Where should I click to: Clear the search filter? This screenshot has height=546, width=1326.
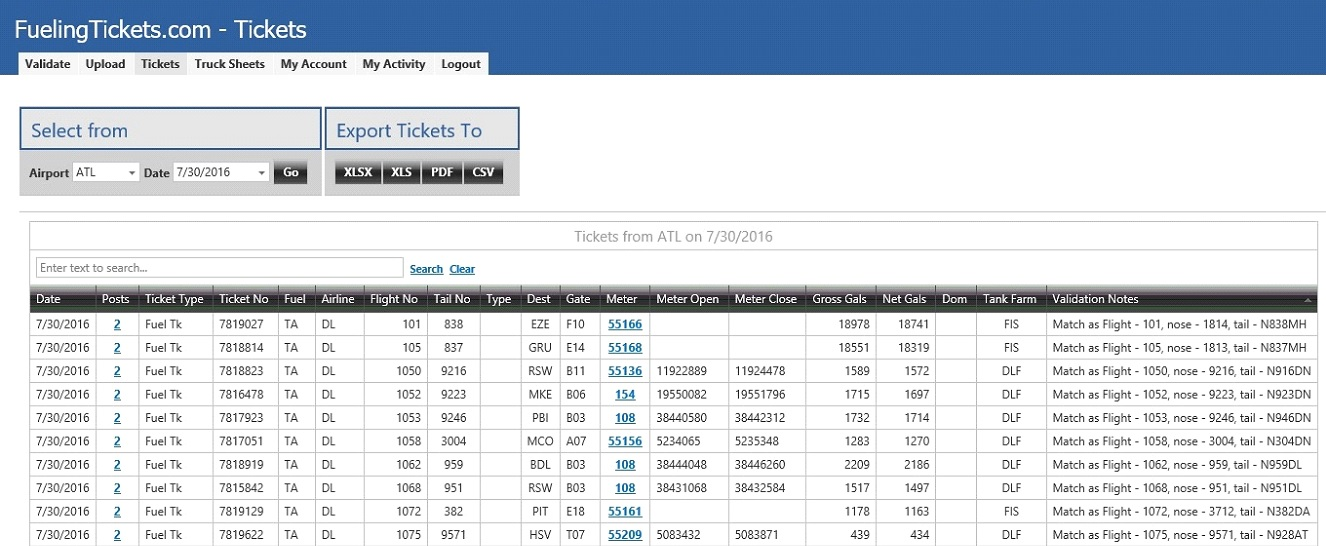point(462,269)
